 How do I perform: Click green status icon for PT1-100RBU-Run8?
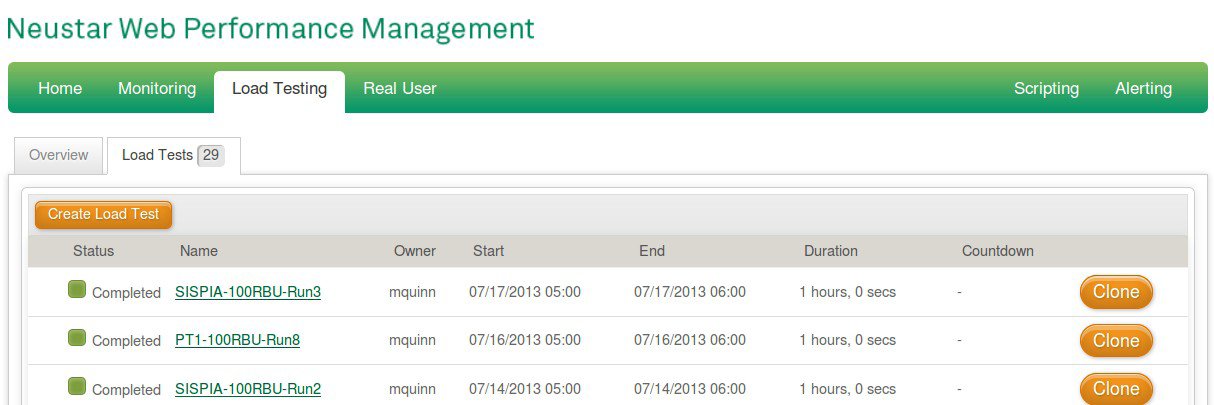click(x=77, y=338)
